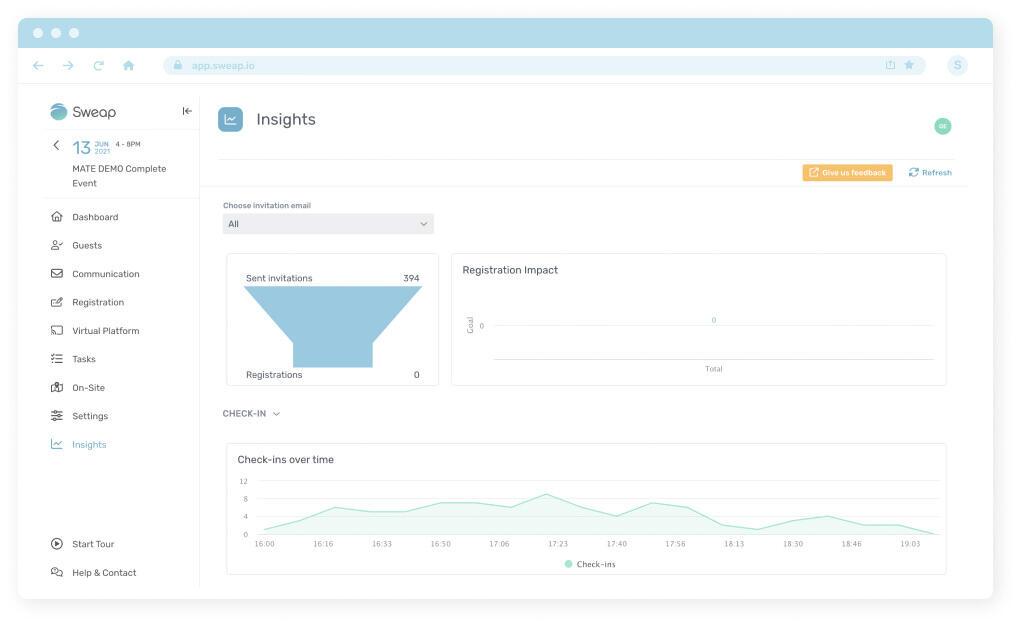Image resolution: width=1019 pixels, height=625 pixels.
Task: Collapse the CHECK-IN section
Action: pos(251,413)
